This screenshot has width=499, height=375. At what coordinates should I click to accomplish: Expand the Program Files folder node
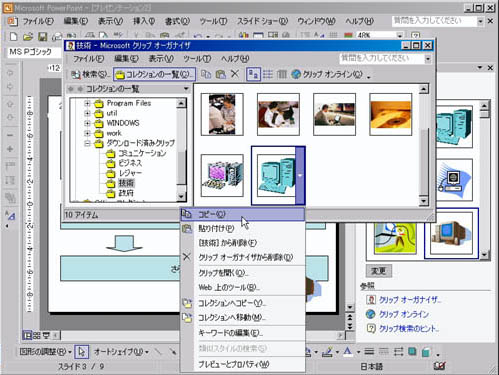pyautogui.click(x=87, y=103)
